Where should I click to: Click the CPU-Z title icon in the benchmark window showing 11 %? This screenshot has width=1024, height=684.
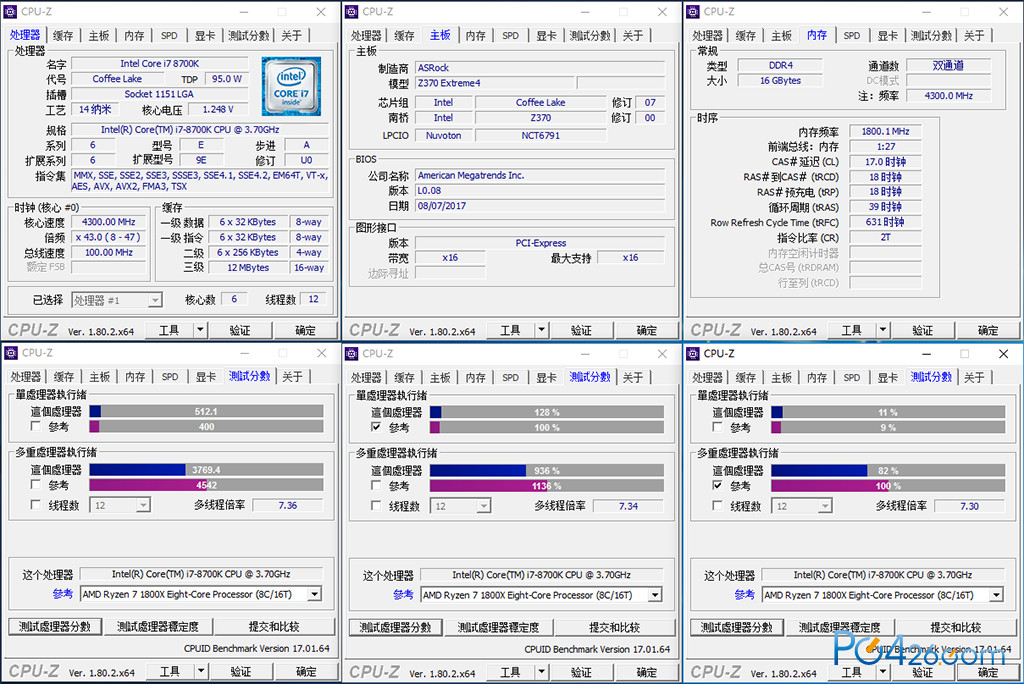pyautogui.click(x=694, y=353)
